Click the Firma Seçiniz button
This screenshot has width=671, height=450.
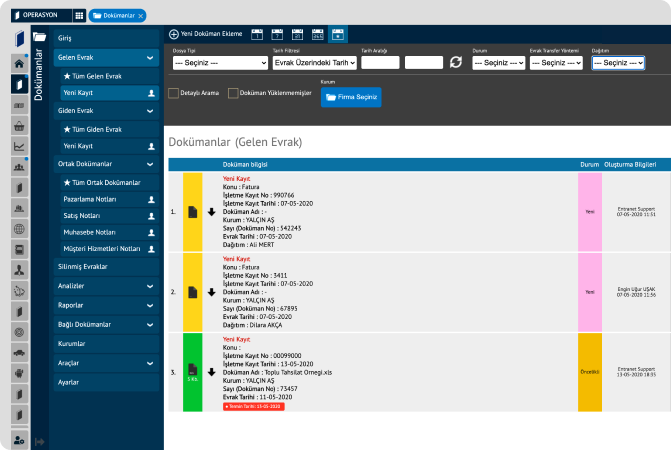351,97
